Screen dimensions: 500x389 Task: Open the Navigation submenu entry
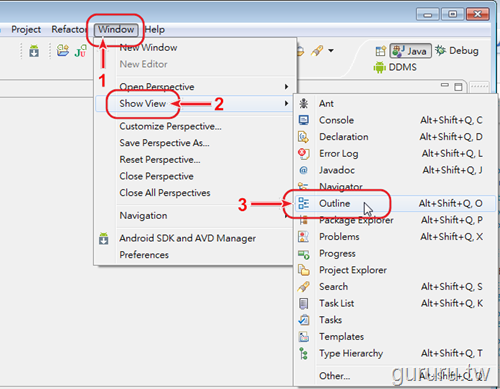tap(195, 216)
